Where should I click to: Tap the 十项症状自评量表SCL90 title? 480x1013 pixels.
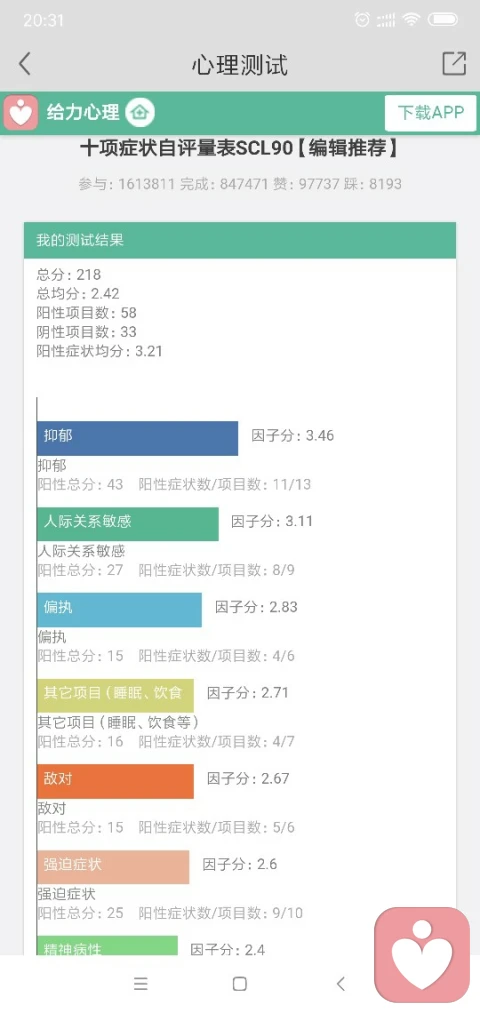pos(240,149)
